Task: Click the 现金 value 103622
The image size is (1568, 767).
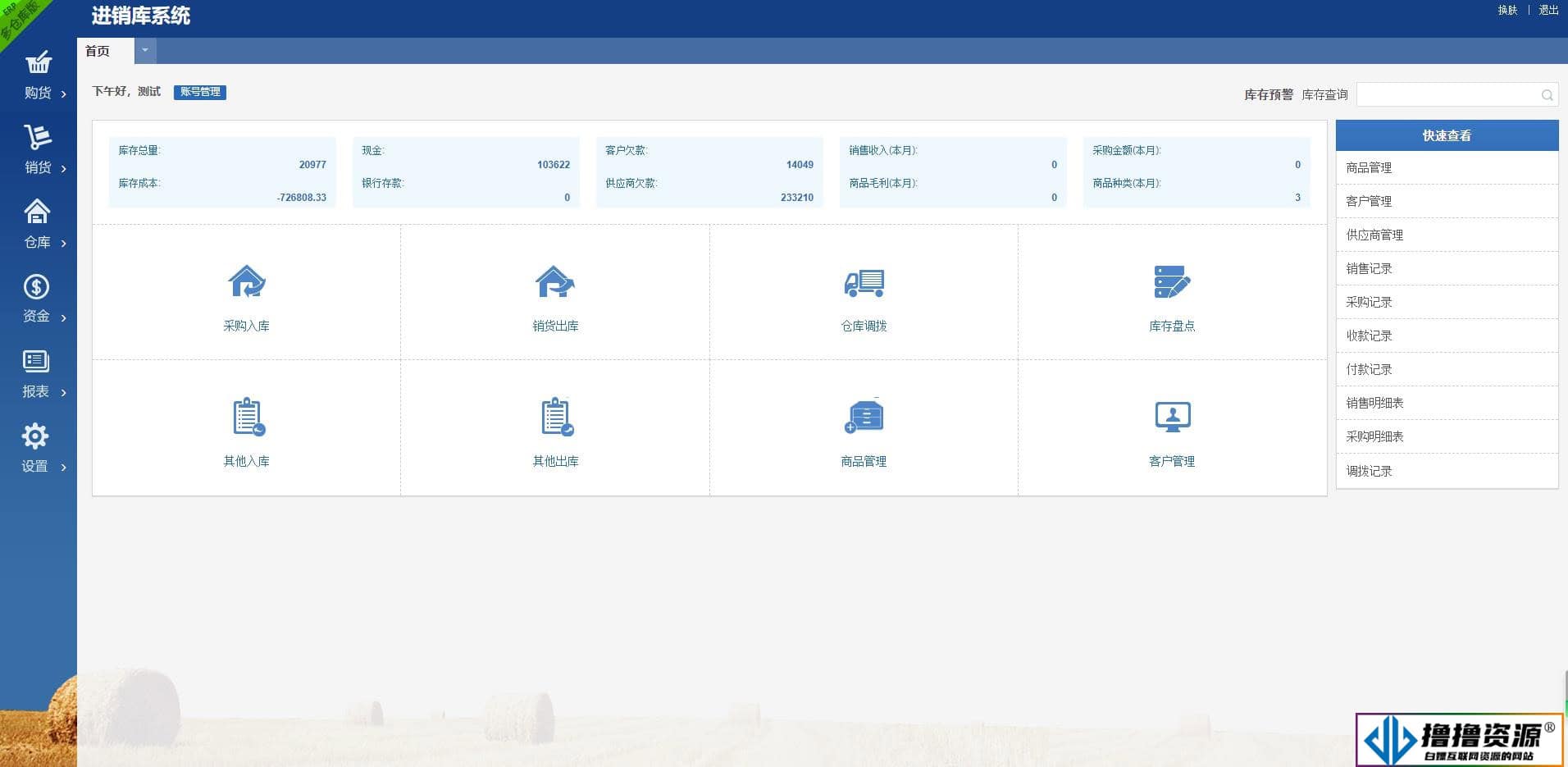Action: (554, 165)
